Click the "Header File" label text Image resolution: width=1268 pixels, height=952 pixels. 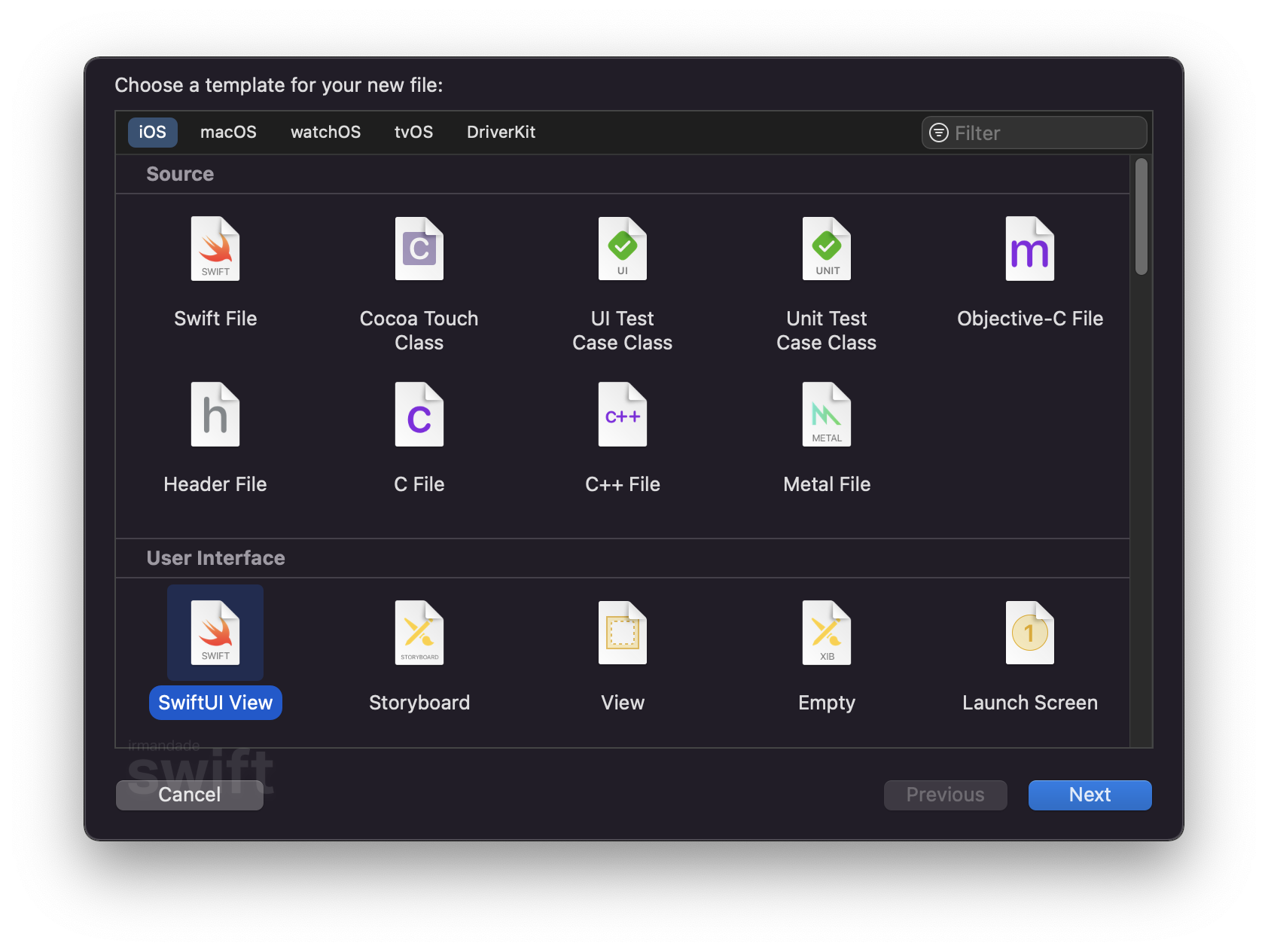click(215, 484)
